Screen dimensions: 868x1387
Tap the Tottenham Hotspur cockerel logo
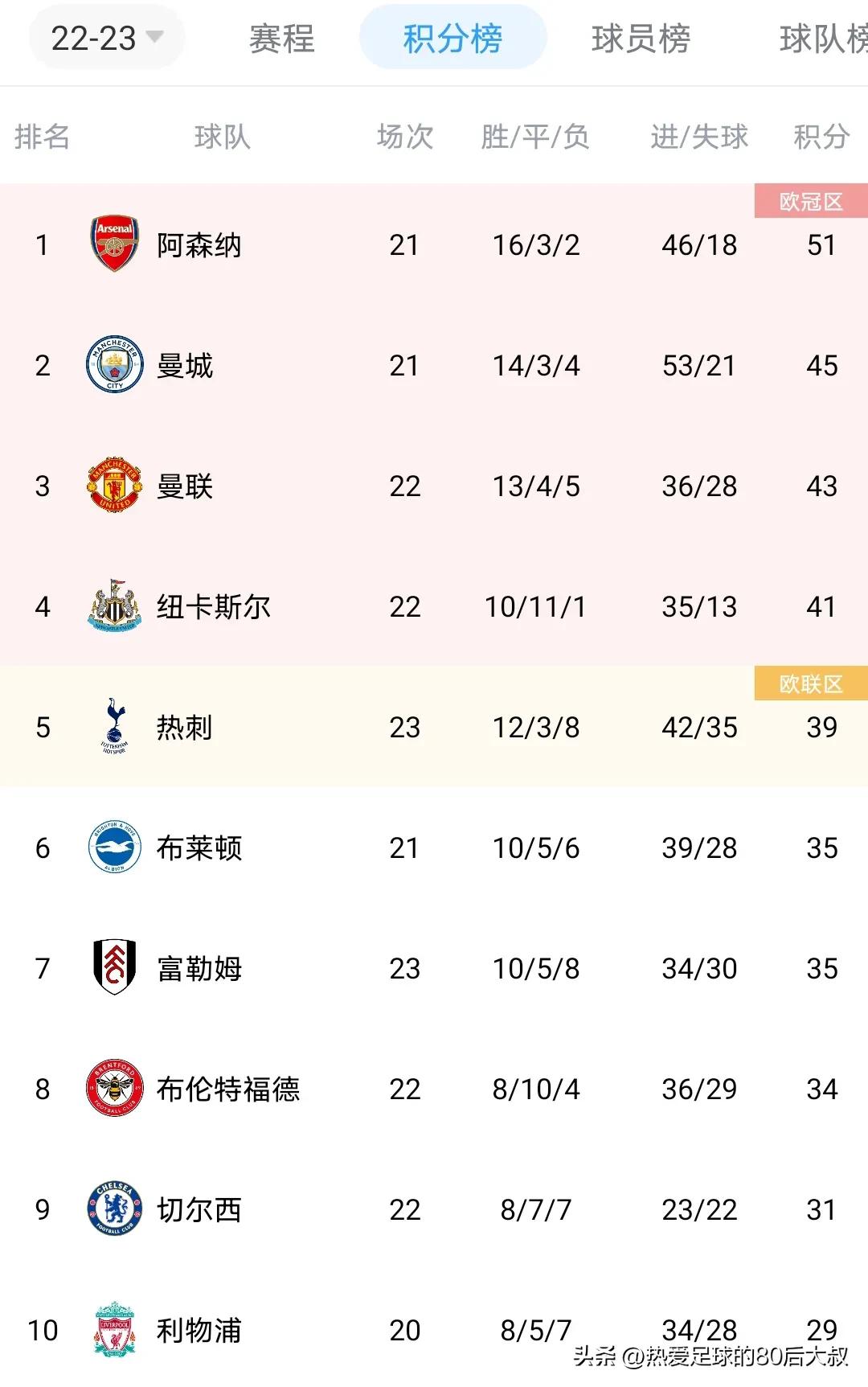(x=115, y=726)
